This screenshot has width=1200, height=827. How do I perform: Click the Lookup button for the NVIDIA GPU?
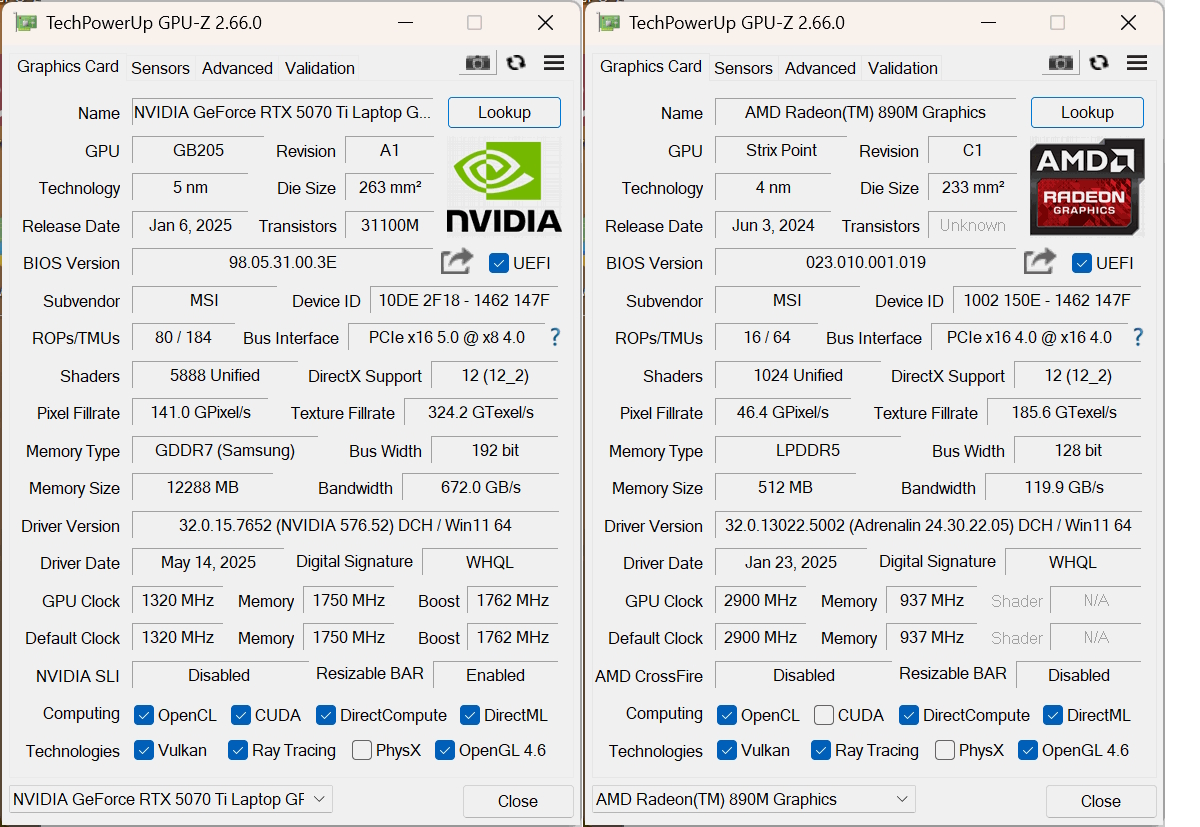point(504,112)
